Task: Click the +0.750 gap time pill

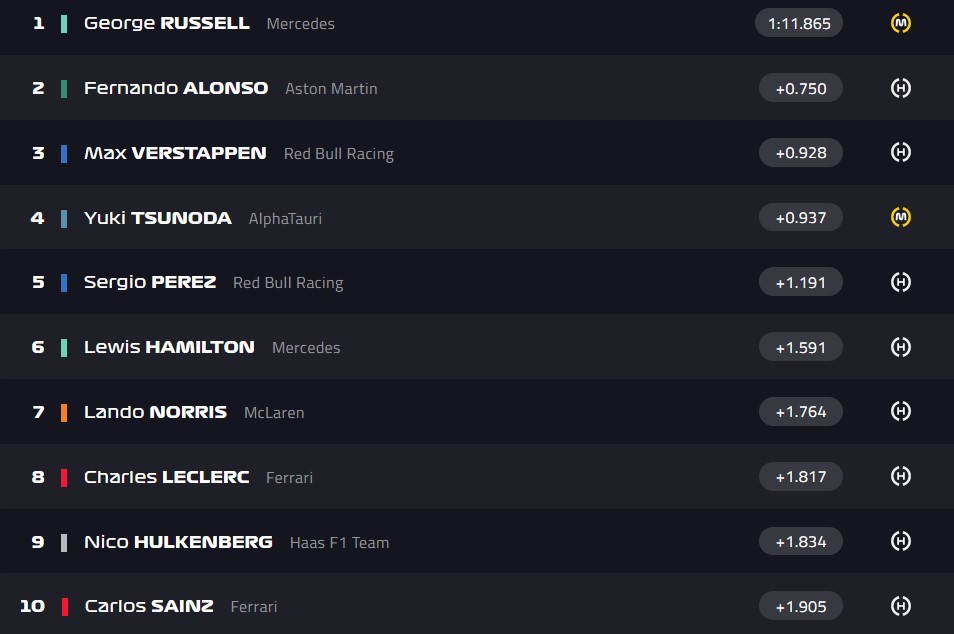Action: click(x=800, y=88)
